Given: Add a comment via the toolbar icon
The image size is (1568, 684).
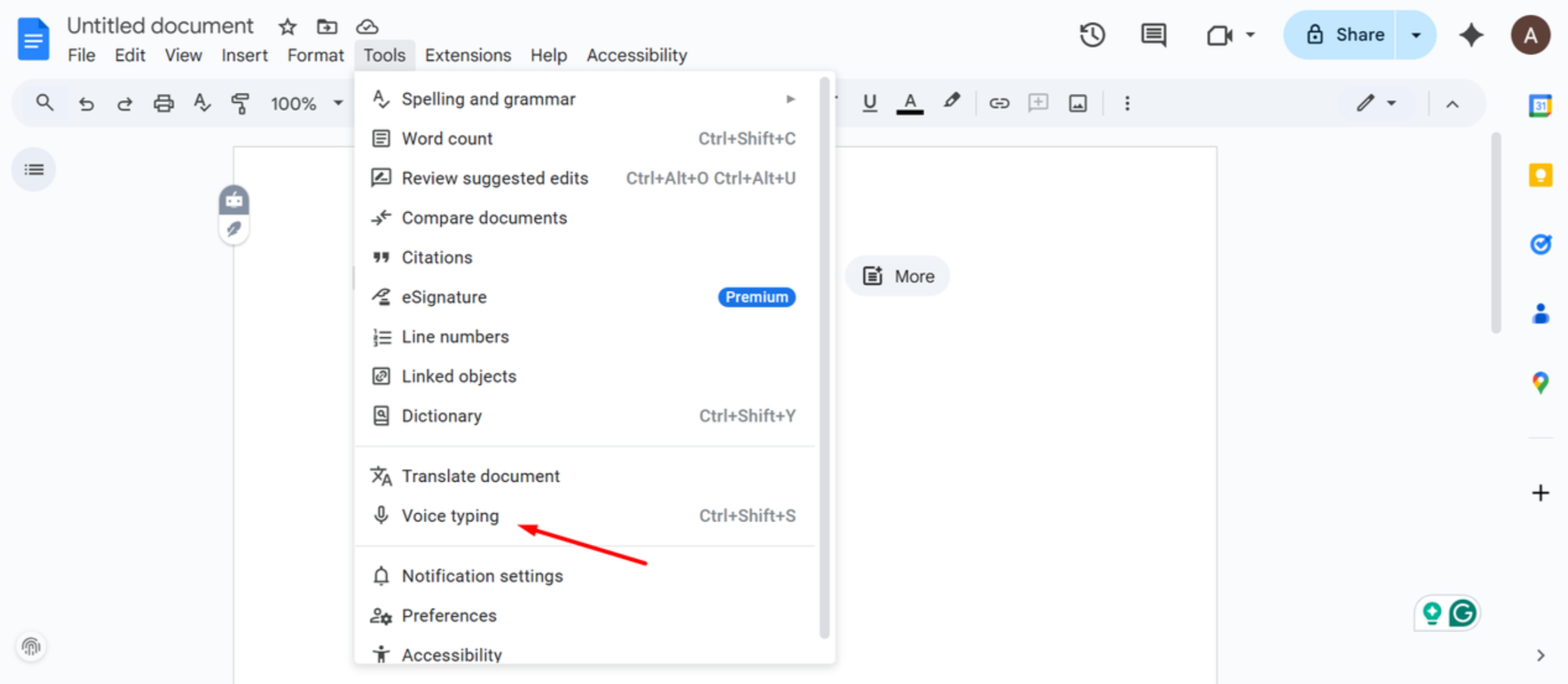Looking at the screenshot, I should coord(1037,103).
